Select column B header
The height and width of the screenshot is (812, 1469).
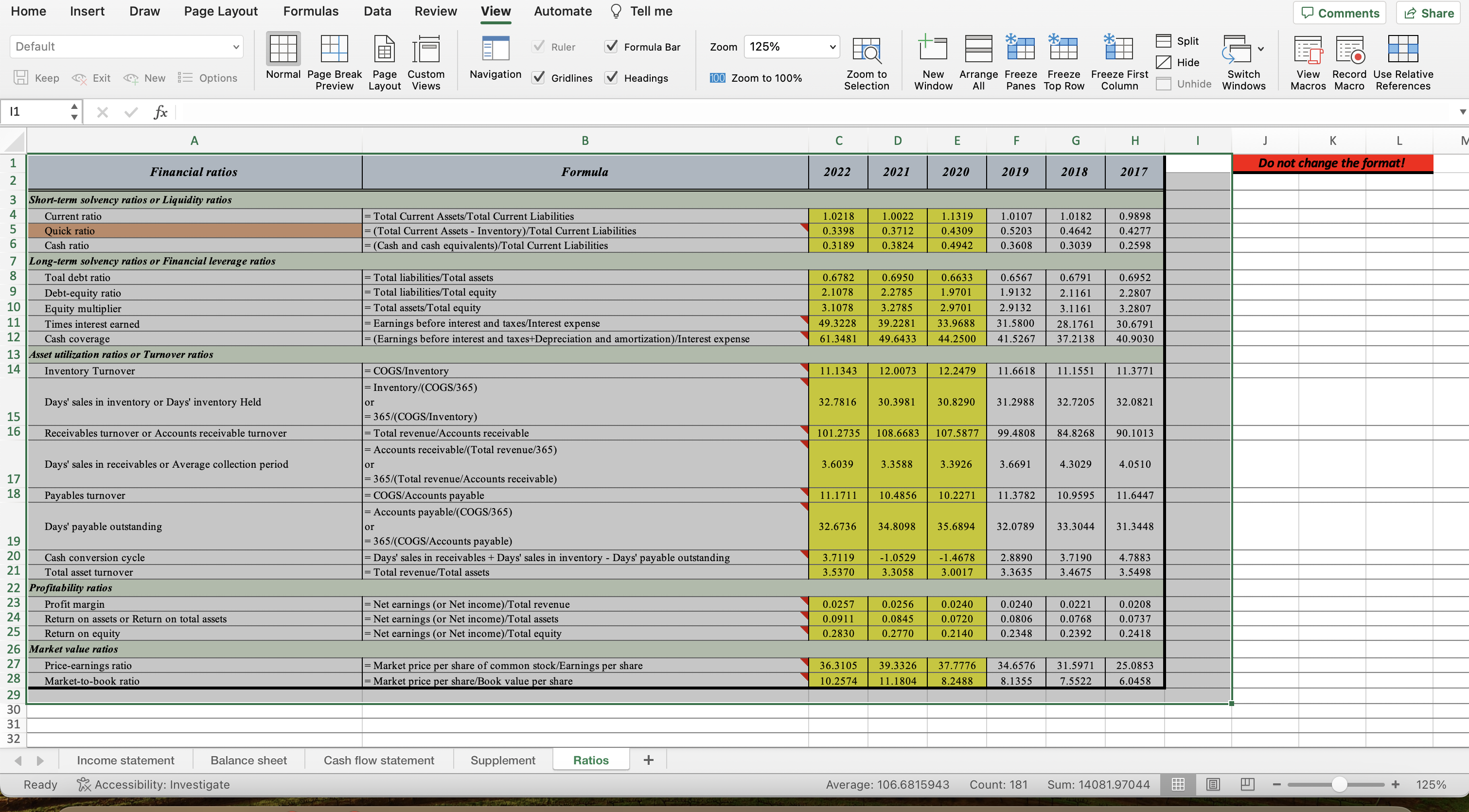tap(585, 140)
